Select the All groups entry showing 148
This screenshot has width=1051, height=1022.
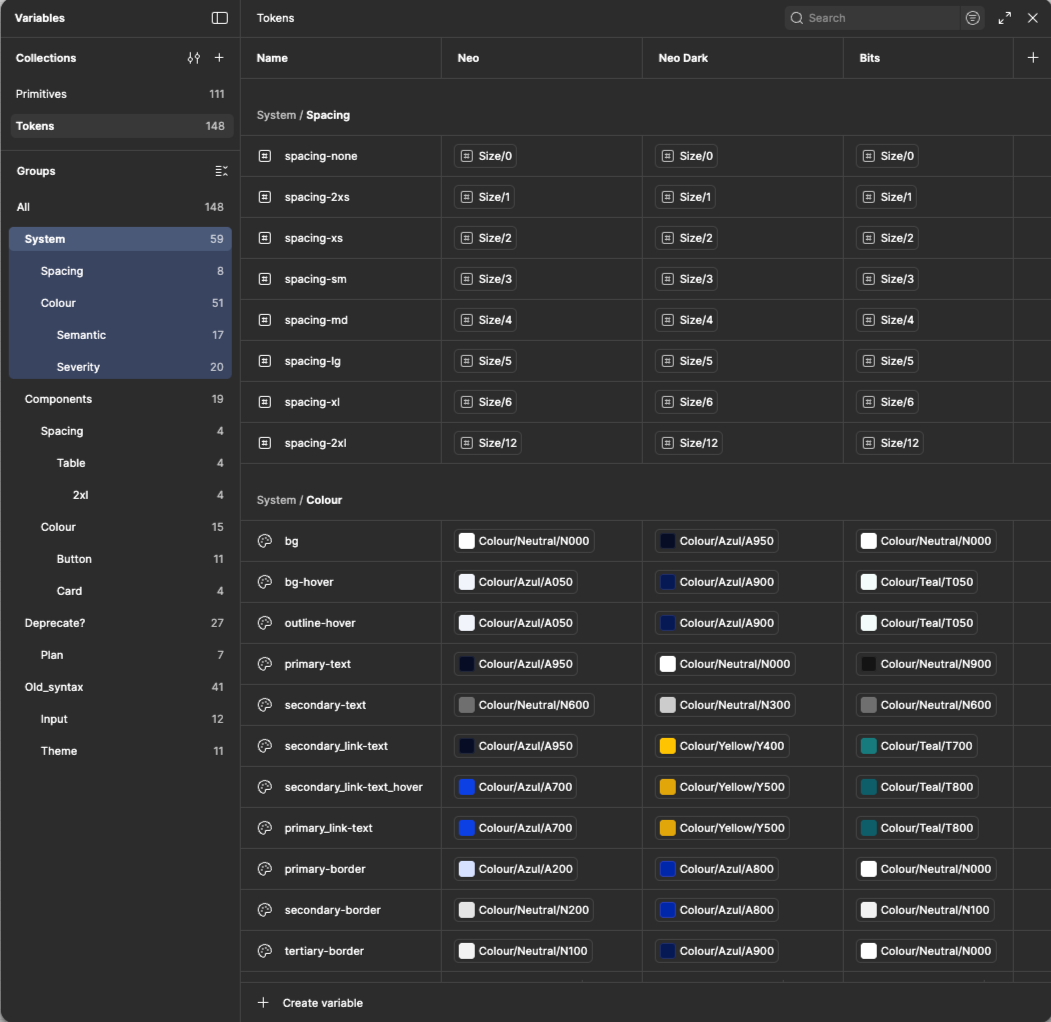(x=25, y=206)
